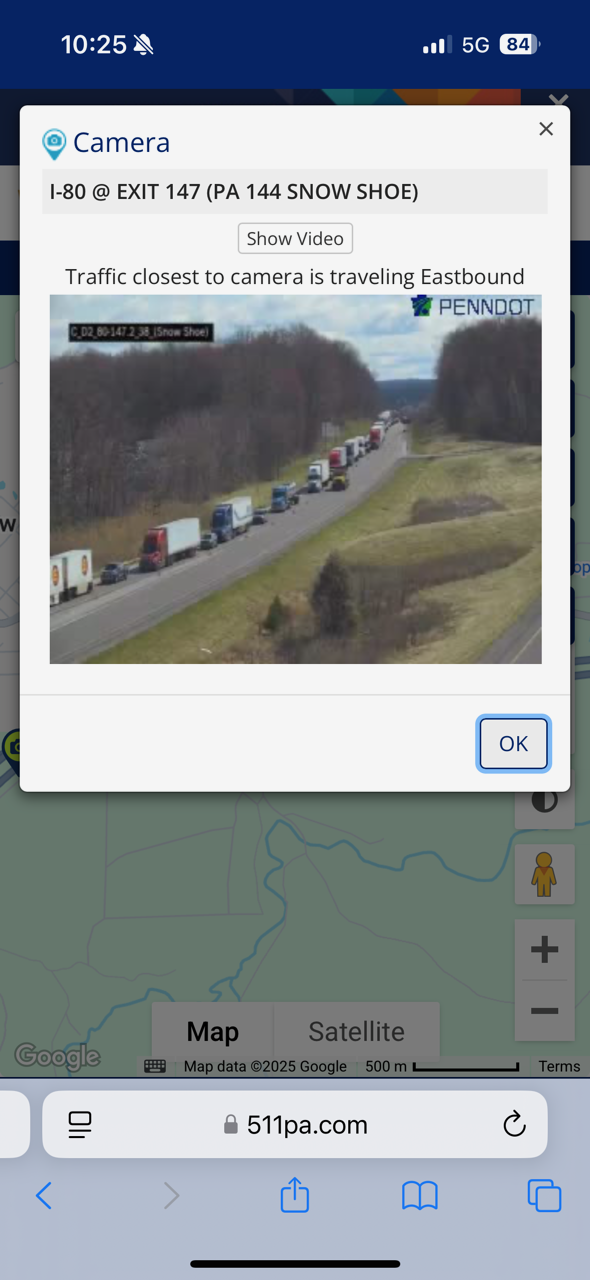Open the Safari page settings reader icon
Screen dimensions: 590x1280
tap(80, 1125)
